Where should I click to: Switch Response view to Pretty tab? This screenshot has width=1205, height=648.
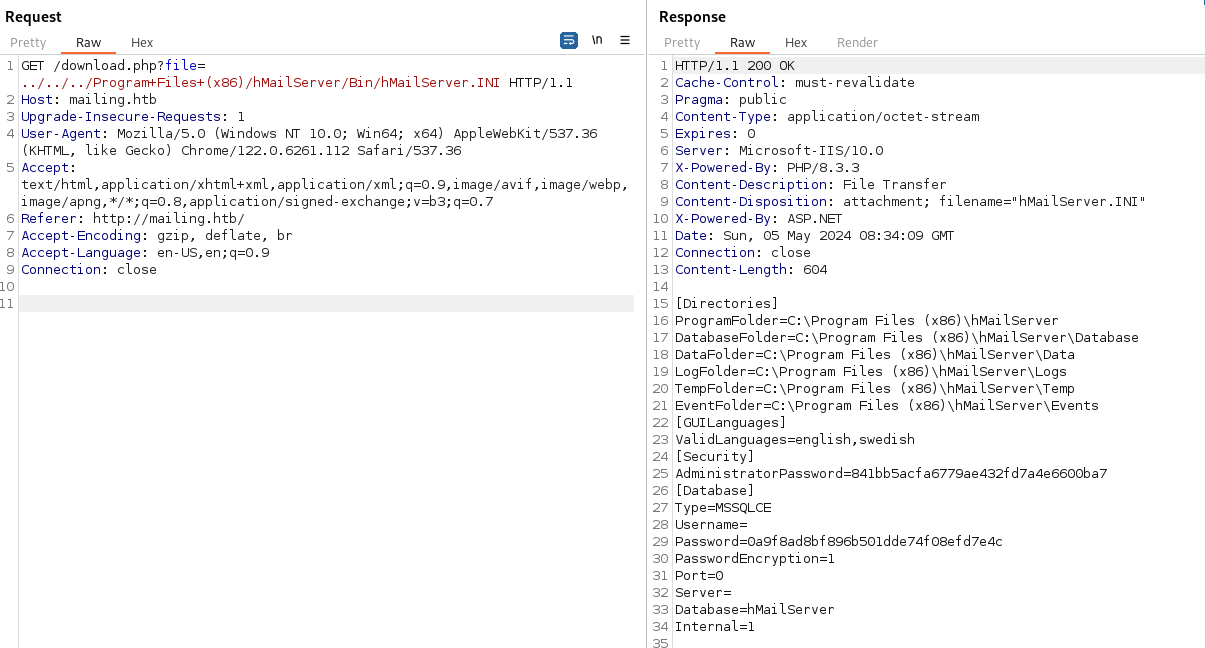click(x=682, y=42)
